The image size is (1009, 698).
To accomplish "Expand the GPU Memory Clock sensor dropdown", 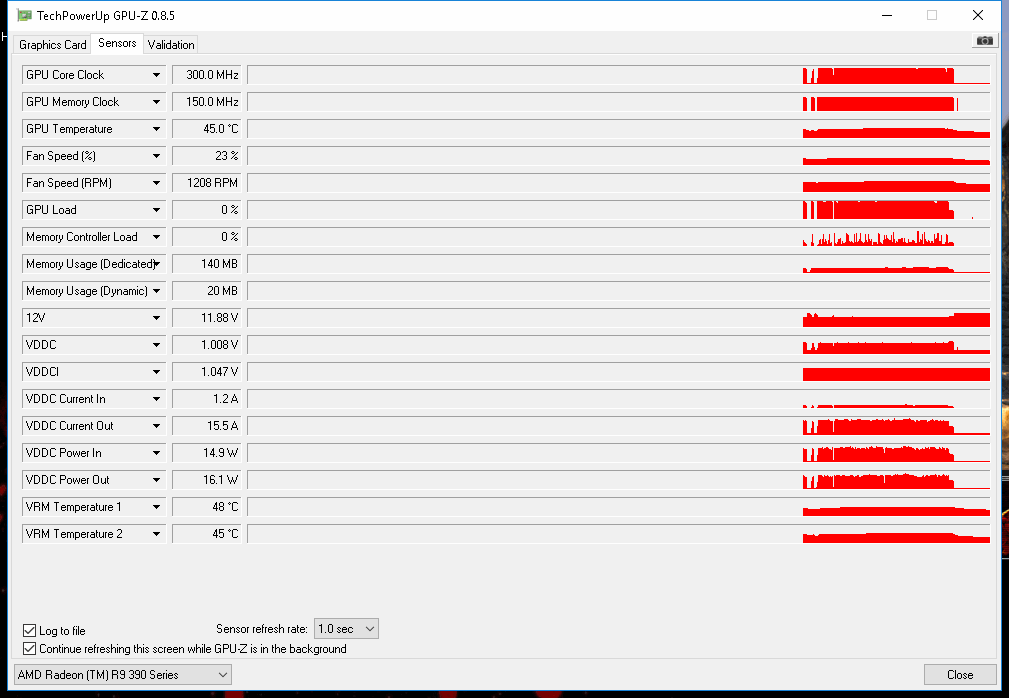I will coord(156,102).
